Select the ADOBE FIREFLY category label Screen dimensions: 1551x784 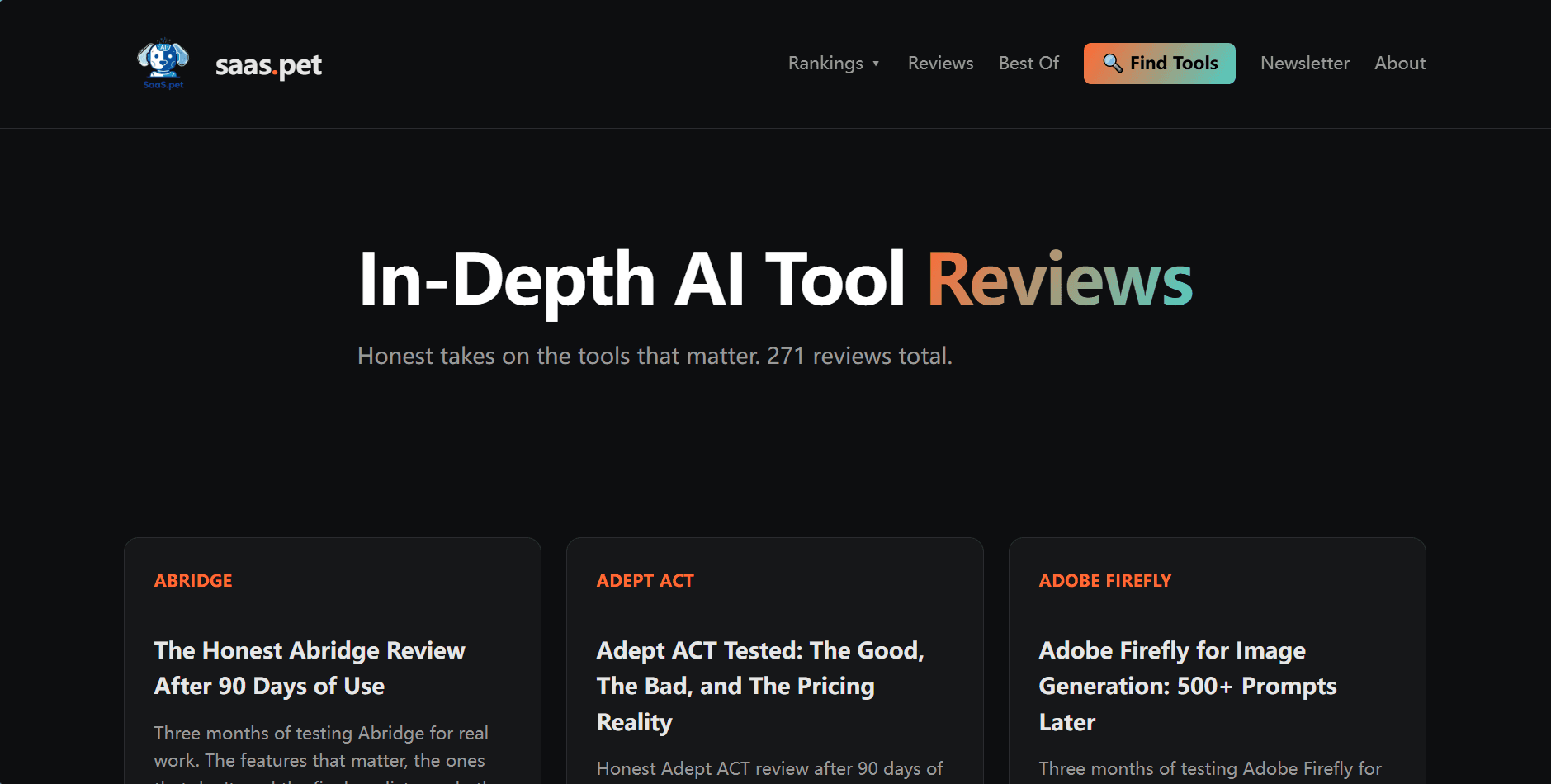click(x=1105, y=581)
